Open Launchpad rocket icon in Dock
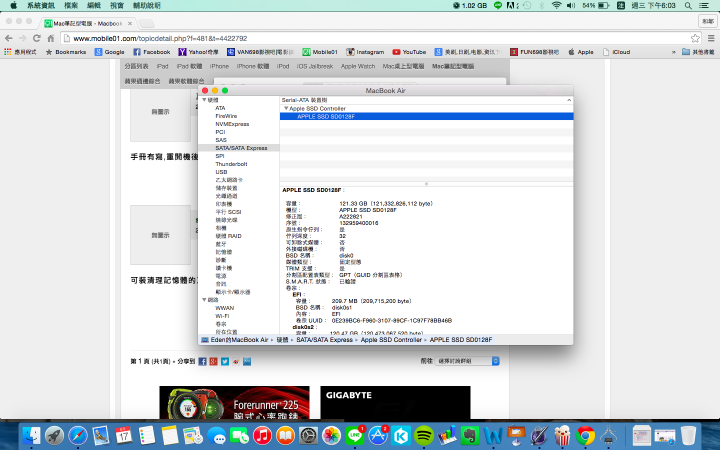This screenshot has height=450, width=720. point(55,435)
